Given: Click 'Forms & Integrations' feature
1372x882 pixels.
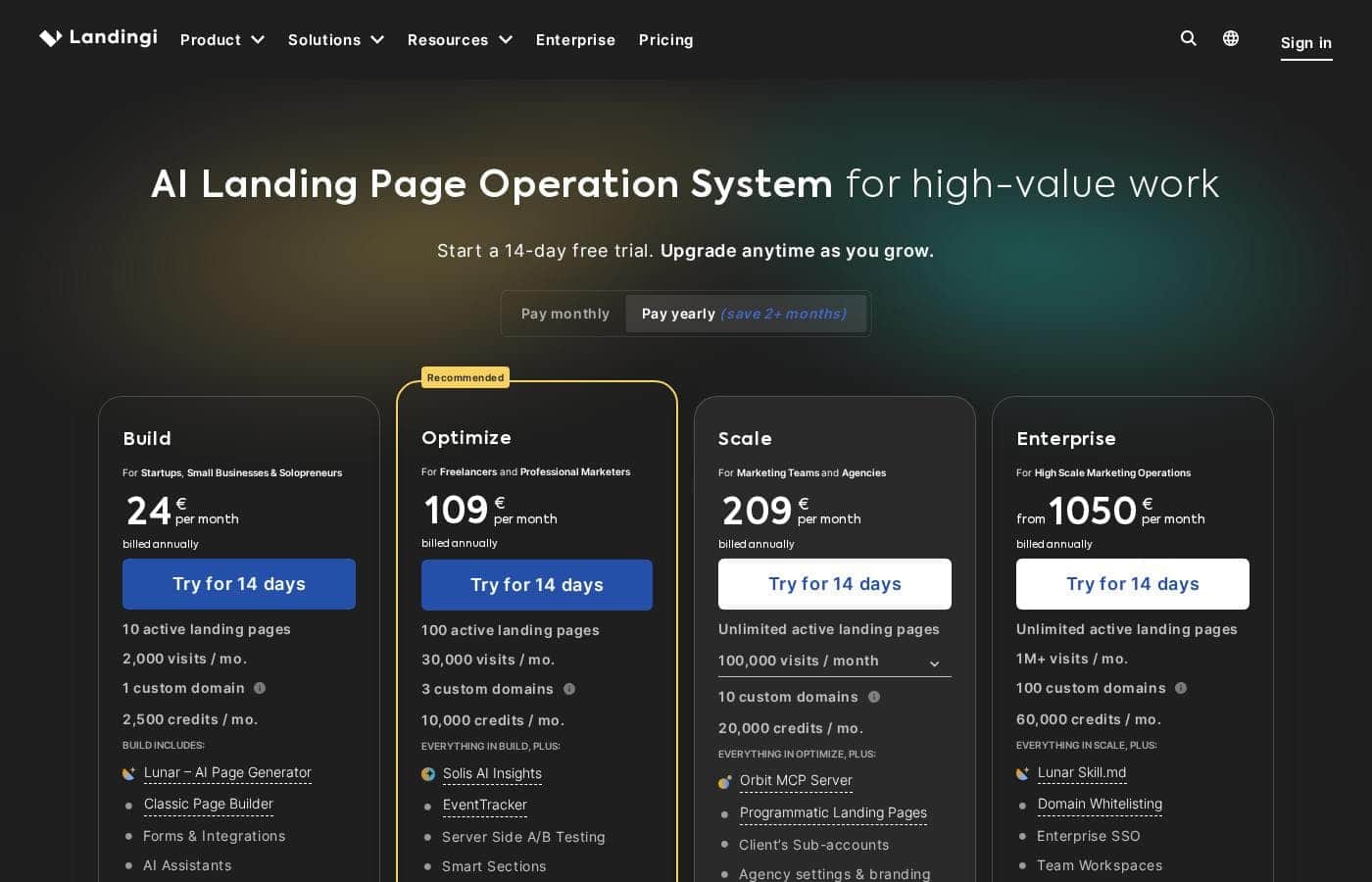Looking at the screenshot, I should (214, 836).
